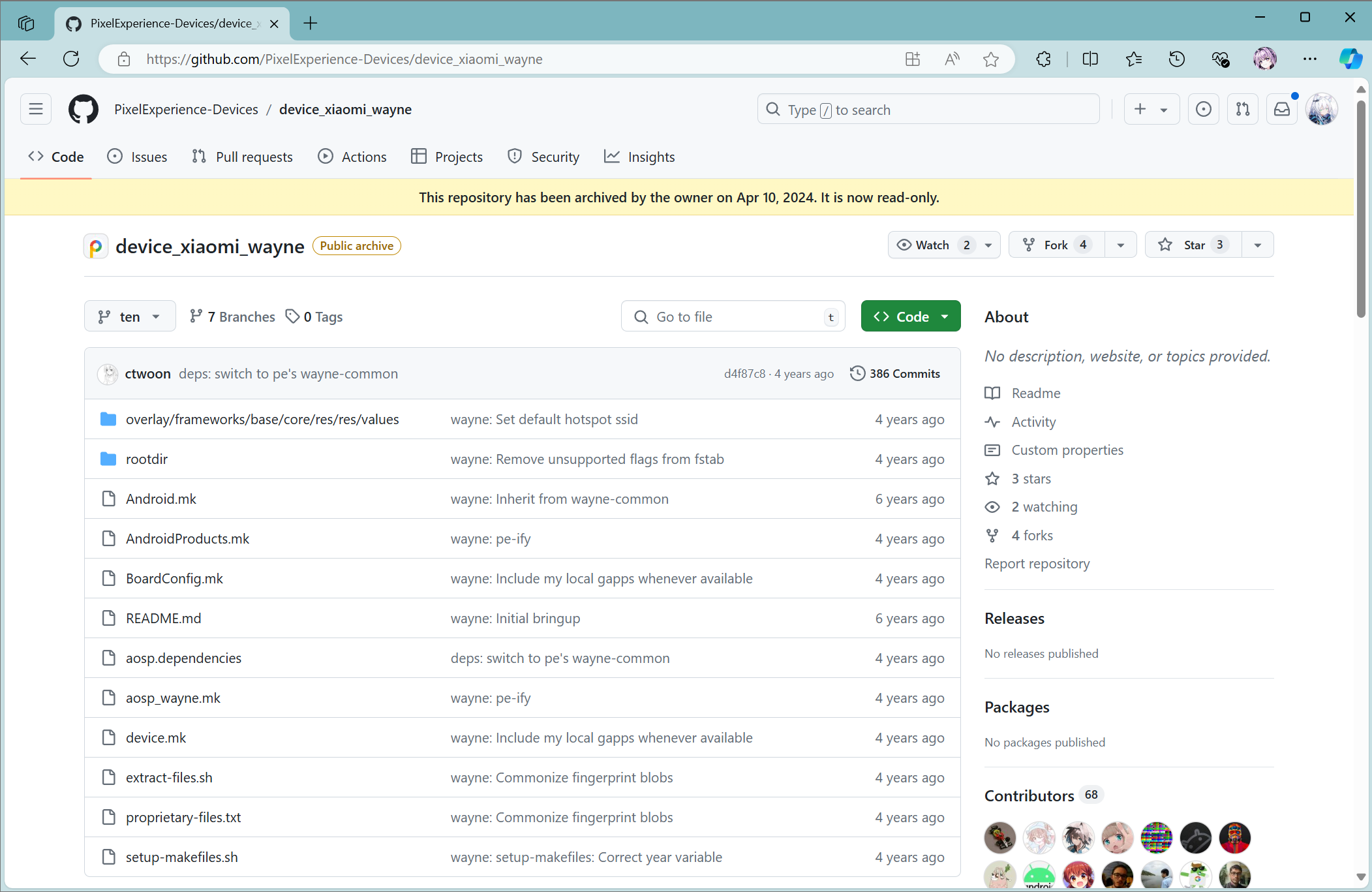Open the overlay/frameworks/base/core/res/res/values folder
Viewport: 1372px width, 892px height.
[262, 419]
